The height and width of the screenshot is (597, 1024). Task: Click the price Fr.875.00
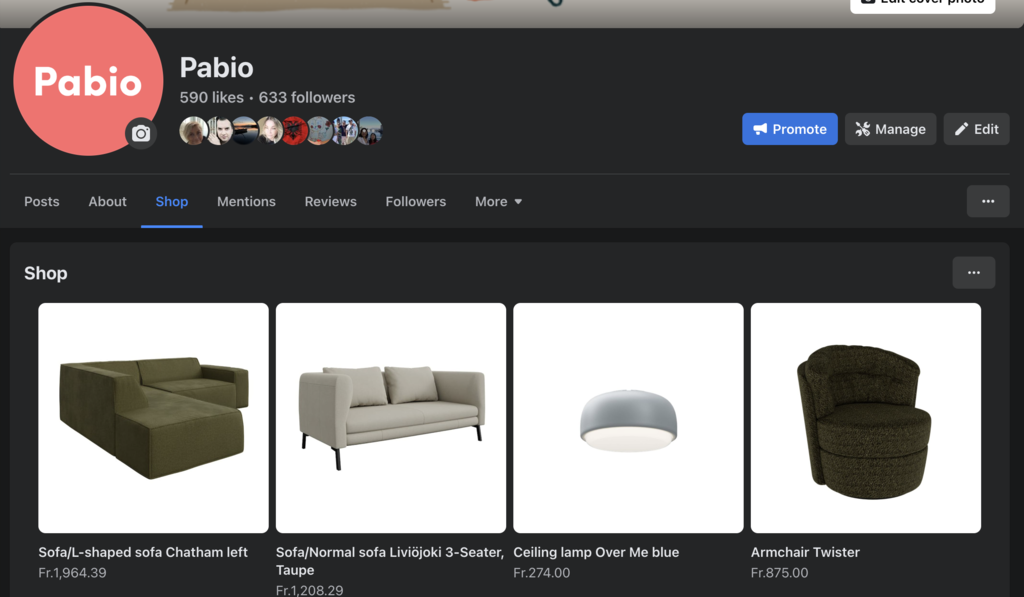click(779, 573)
